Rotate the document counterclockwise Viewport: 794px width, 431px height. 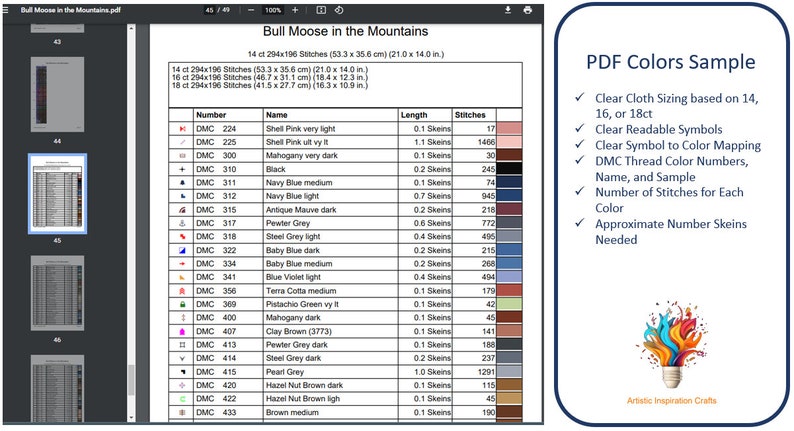click(x=339, y=10)
